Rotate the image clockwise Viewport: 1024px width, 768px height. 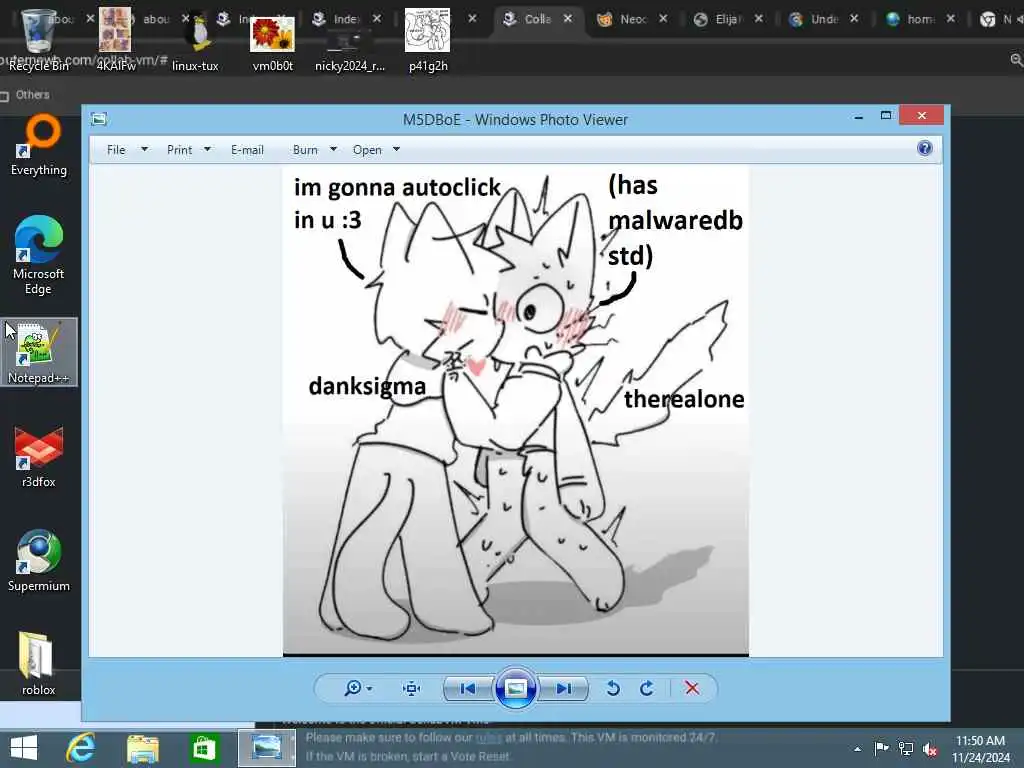click(x=647, y=688)
